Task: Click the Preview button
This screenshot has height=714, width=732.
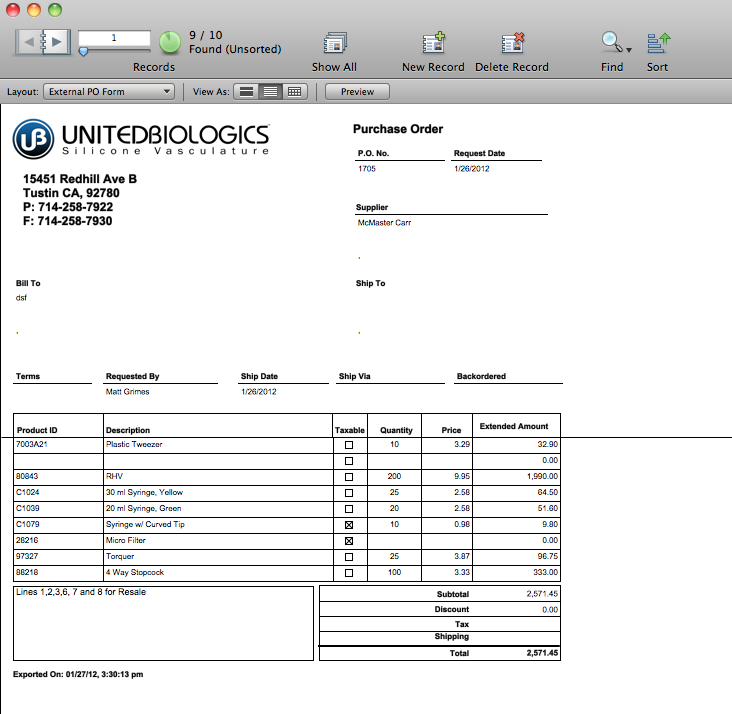Action: (x=357, y=92)
